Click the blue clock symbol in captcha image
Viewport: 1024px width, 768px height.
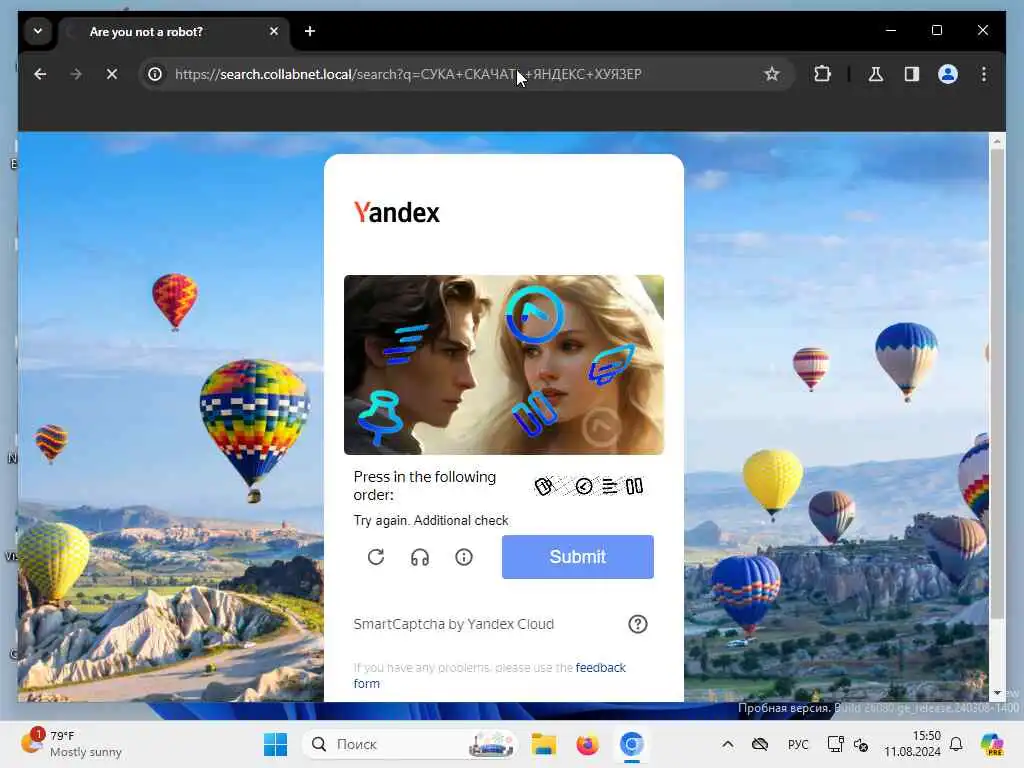pyautogui.click(x=535, y=315)
